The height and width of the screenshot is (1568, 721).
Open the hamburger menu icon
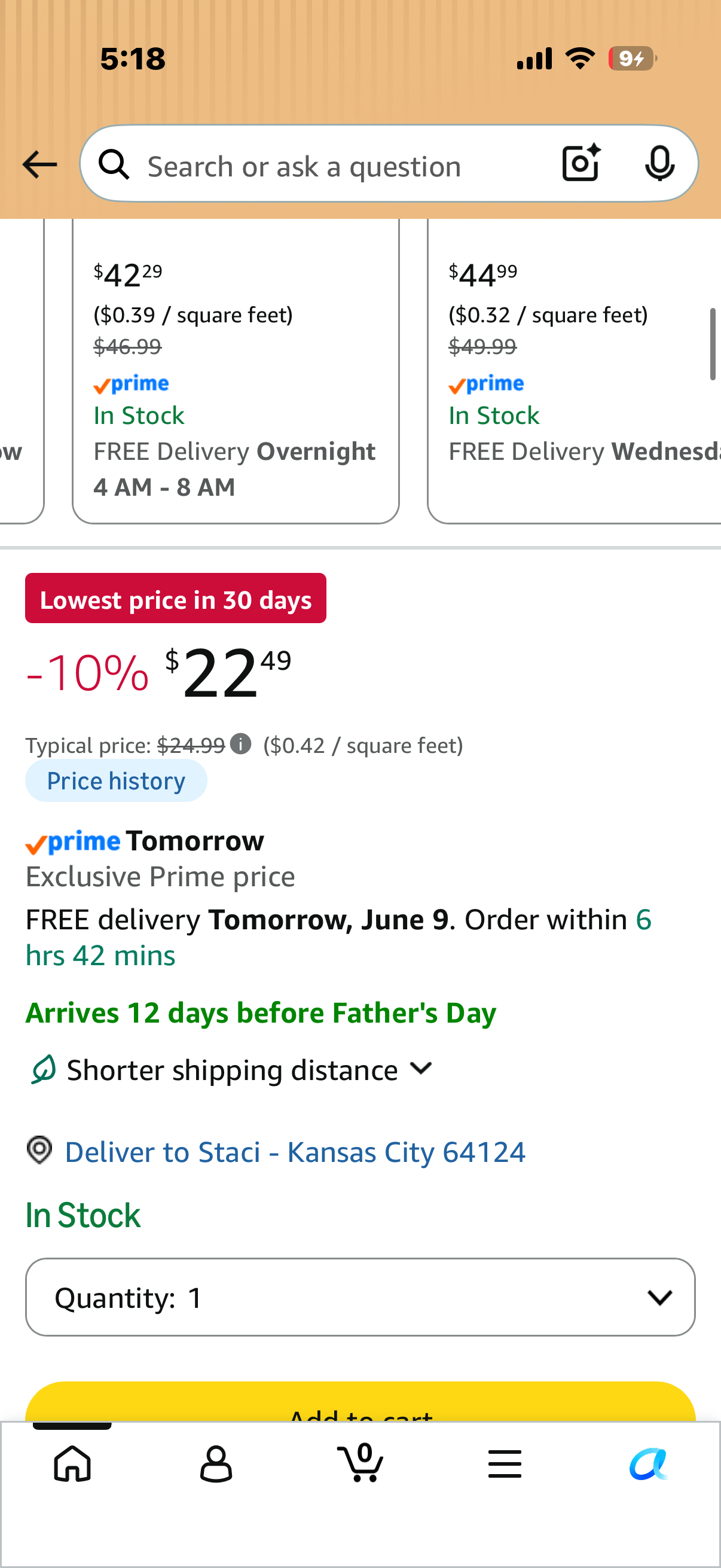[505, 1464]
